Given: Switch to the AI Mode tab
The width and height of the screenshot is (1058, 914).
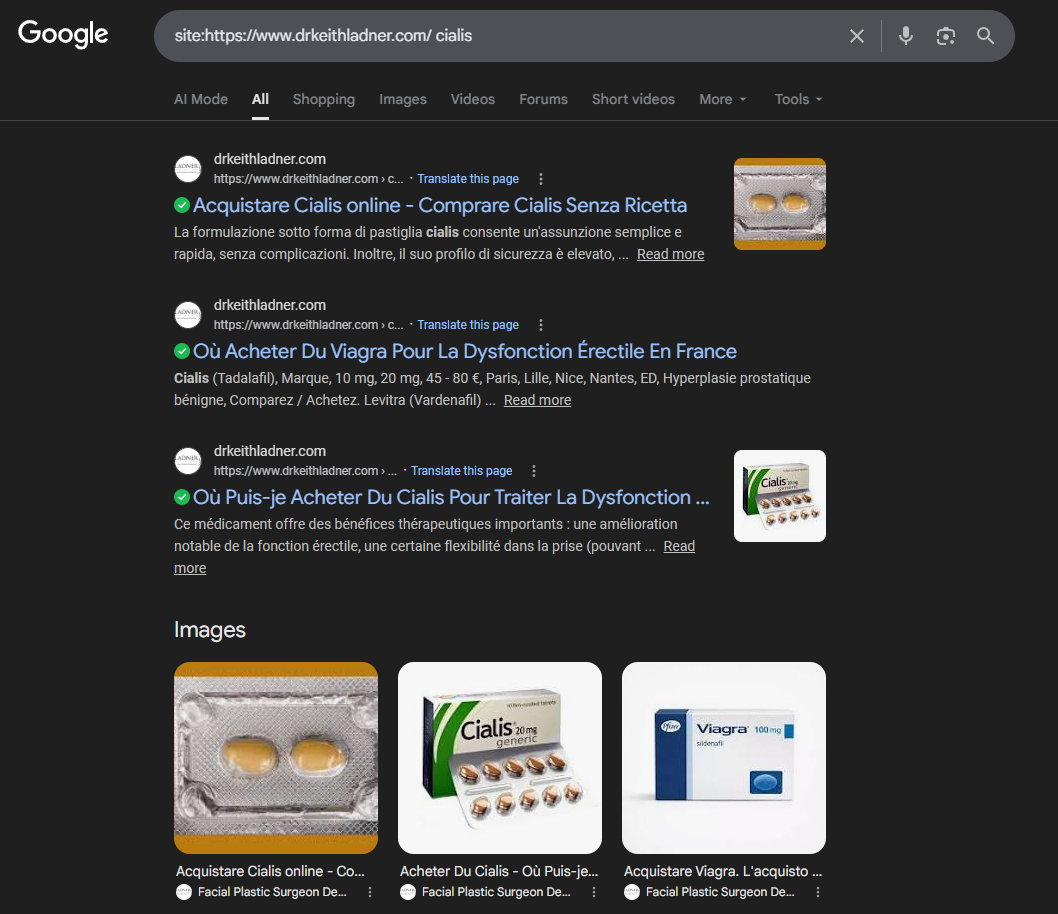Looking at the screenshot, I should pos(201,99).
